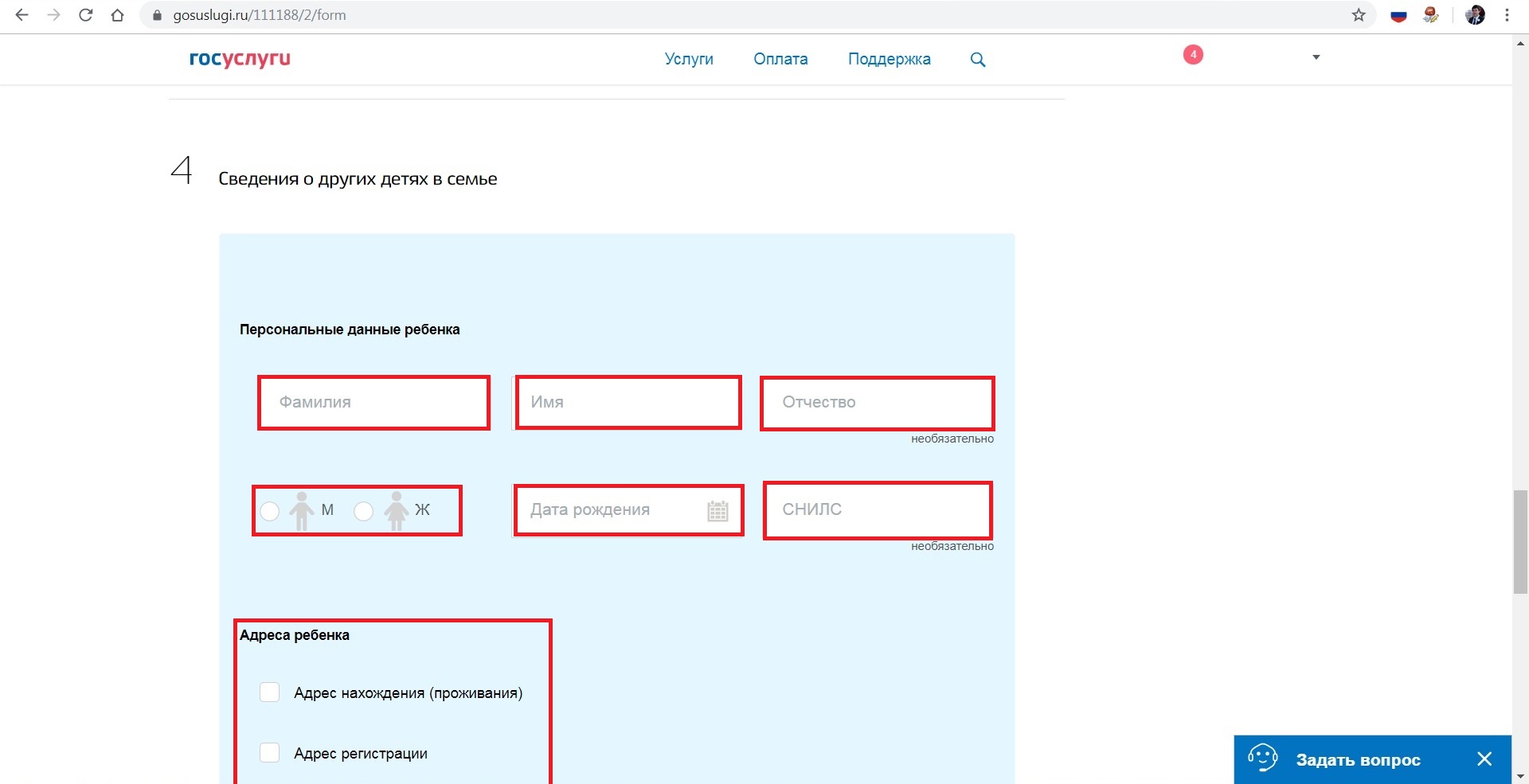Viewport: 1529px width, 784px height.
Task: Enable the Адрес регистрации checkbox
Action: [x=270, y=753]
